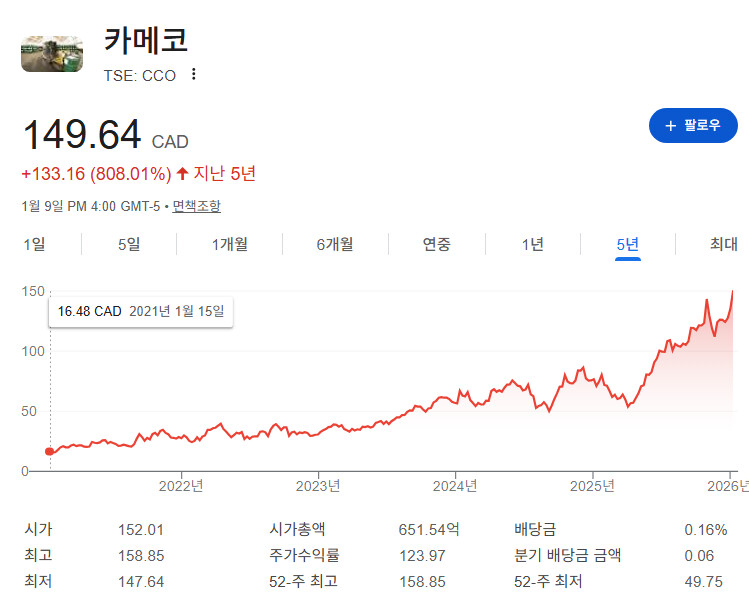
Task: Click the 주가수익률 P/E ratio value
Action: pyautogui.click(x=422, y=556)
